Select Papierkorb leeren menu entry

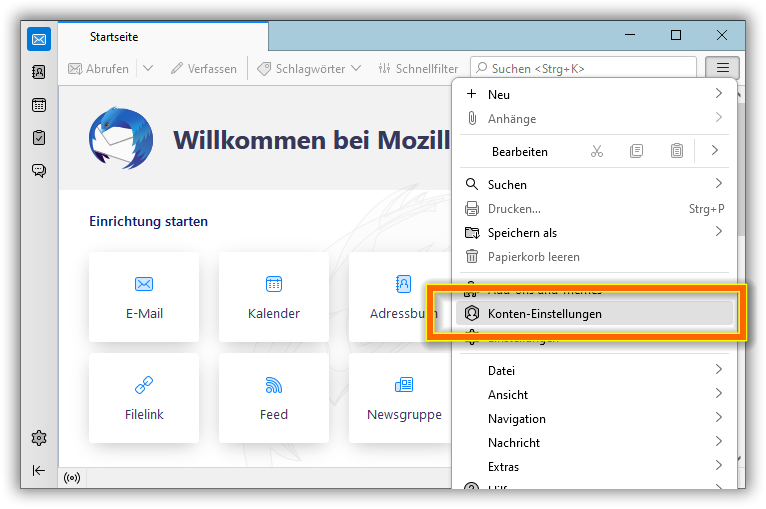pyautogui.click(x=594, y=256)
